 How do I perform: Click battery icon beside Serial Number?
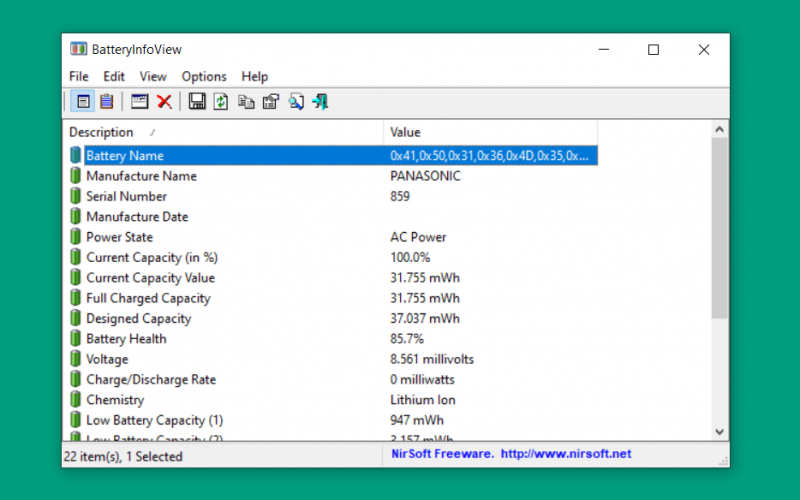point(76,196)
